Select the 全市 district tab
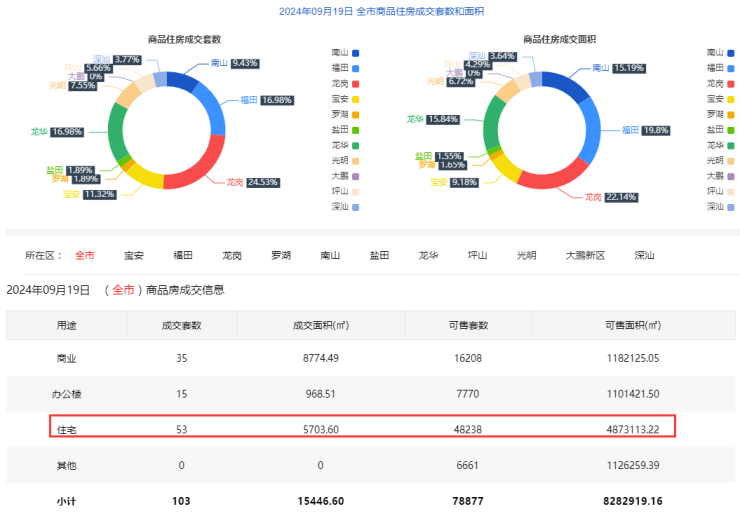 (85, 255)
